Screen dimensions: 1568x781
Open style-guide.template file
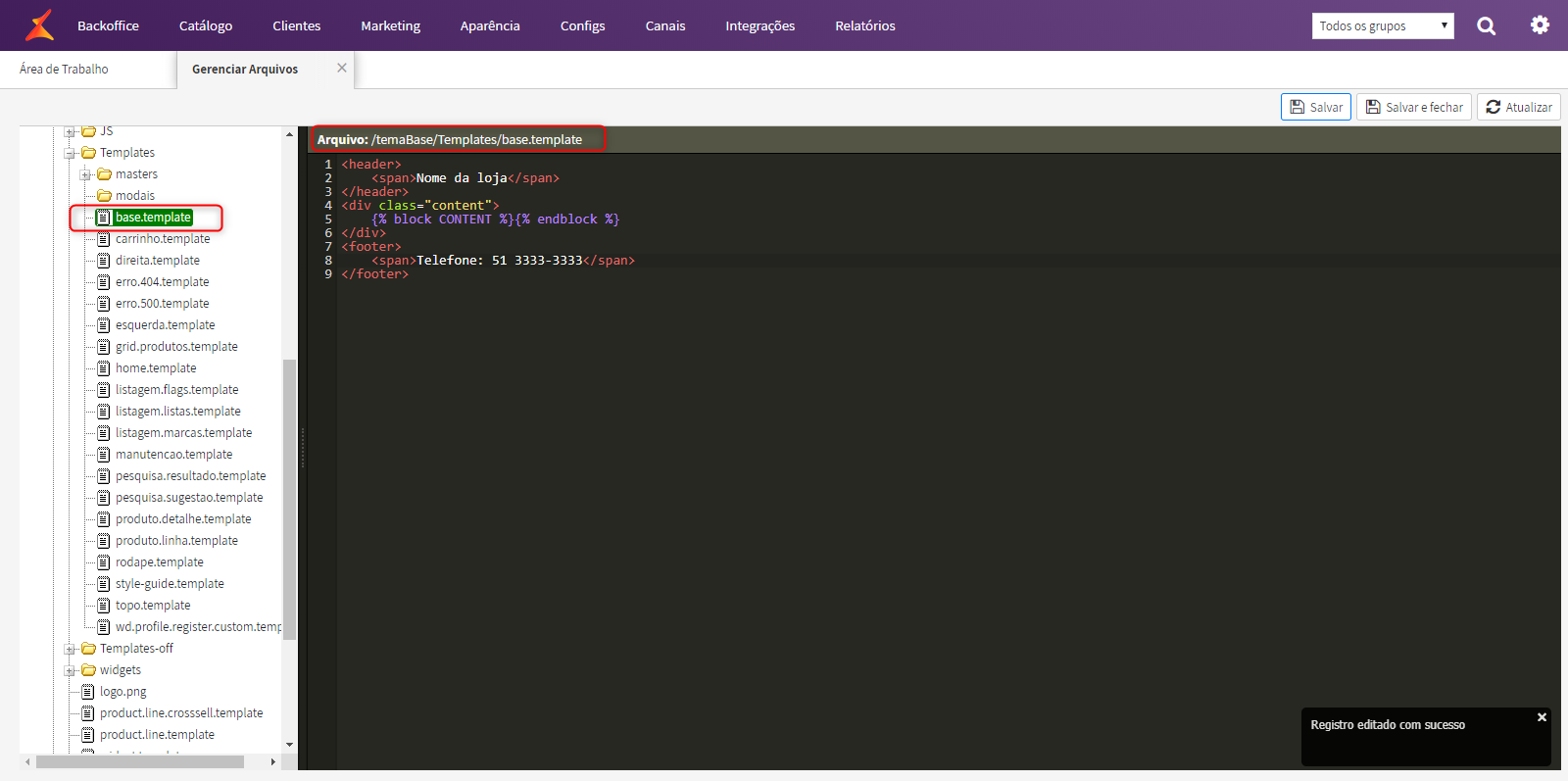pyautogui.click(x=170, y=584)
